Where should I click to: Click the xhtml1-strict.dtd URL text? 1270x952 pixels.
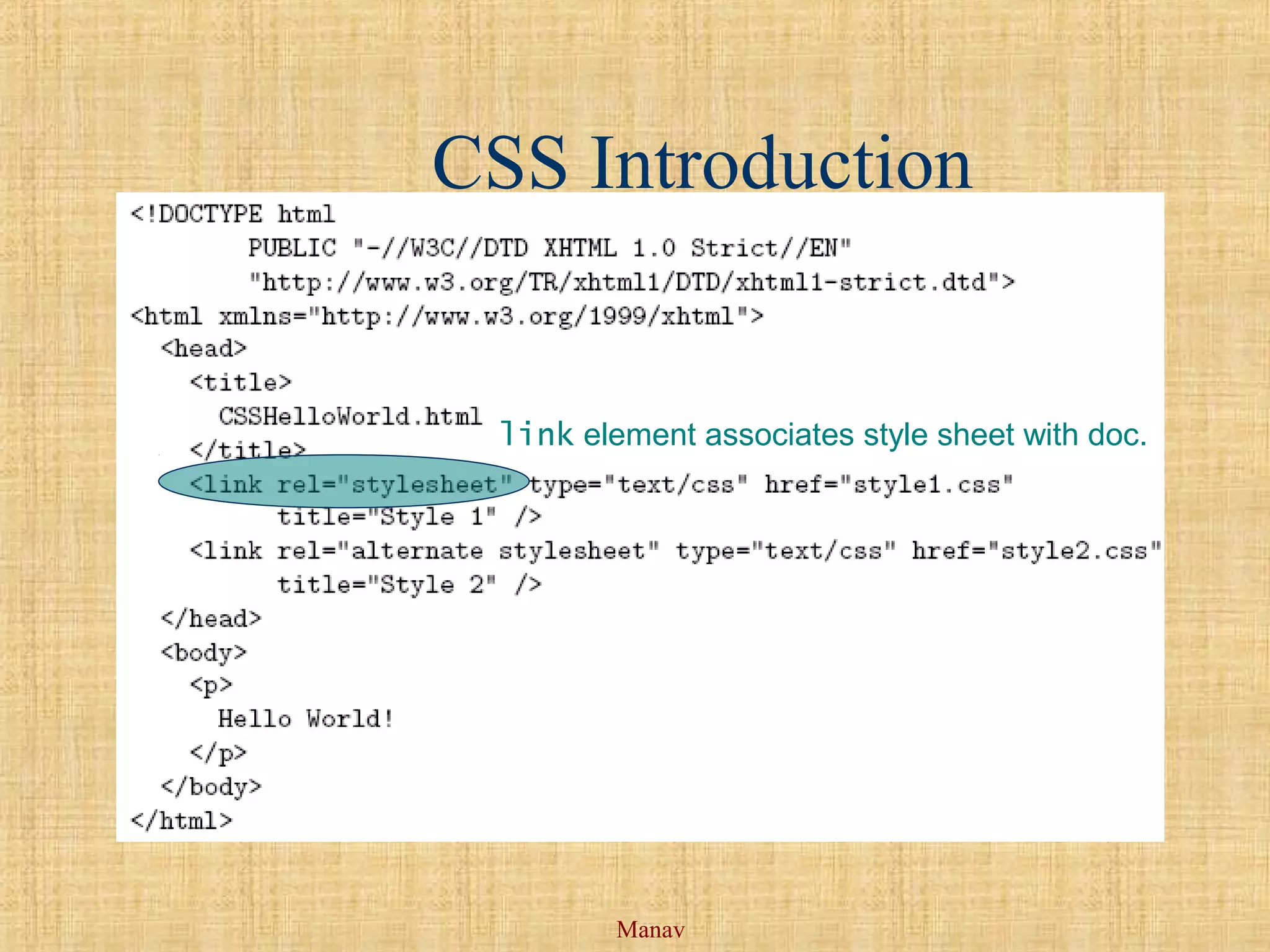[x=631, y=283]
